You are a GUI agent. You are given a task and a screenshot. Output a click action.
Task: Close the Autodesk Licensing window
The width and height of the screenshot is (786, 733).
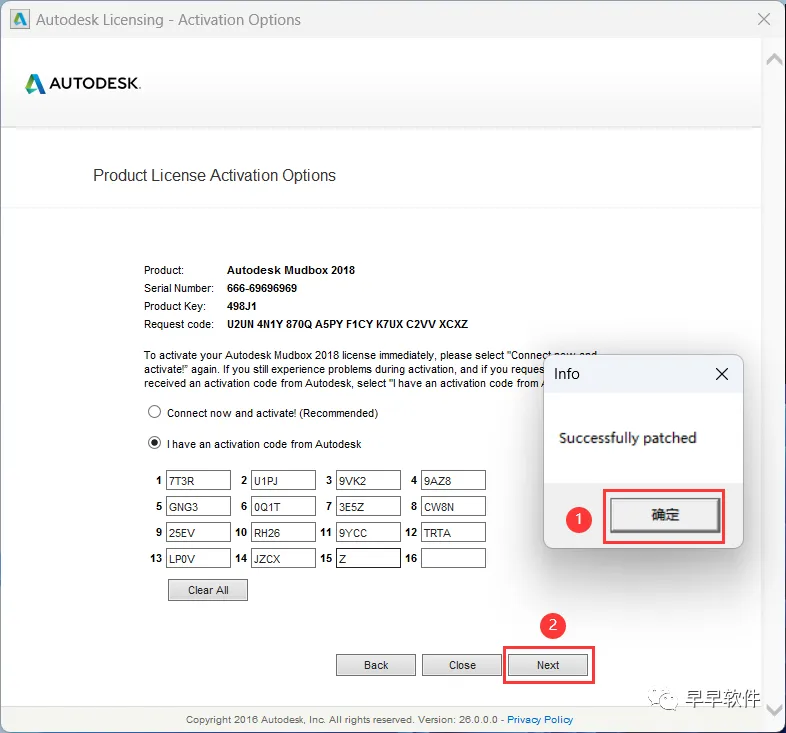(x=764, y=20)
